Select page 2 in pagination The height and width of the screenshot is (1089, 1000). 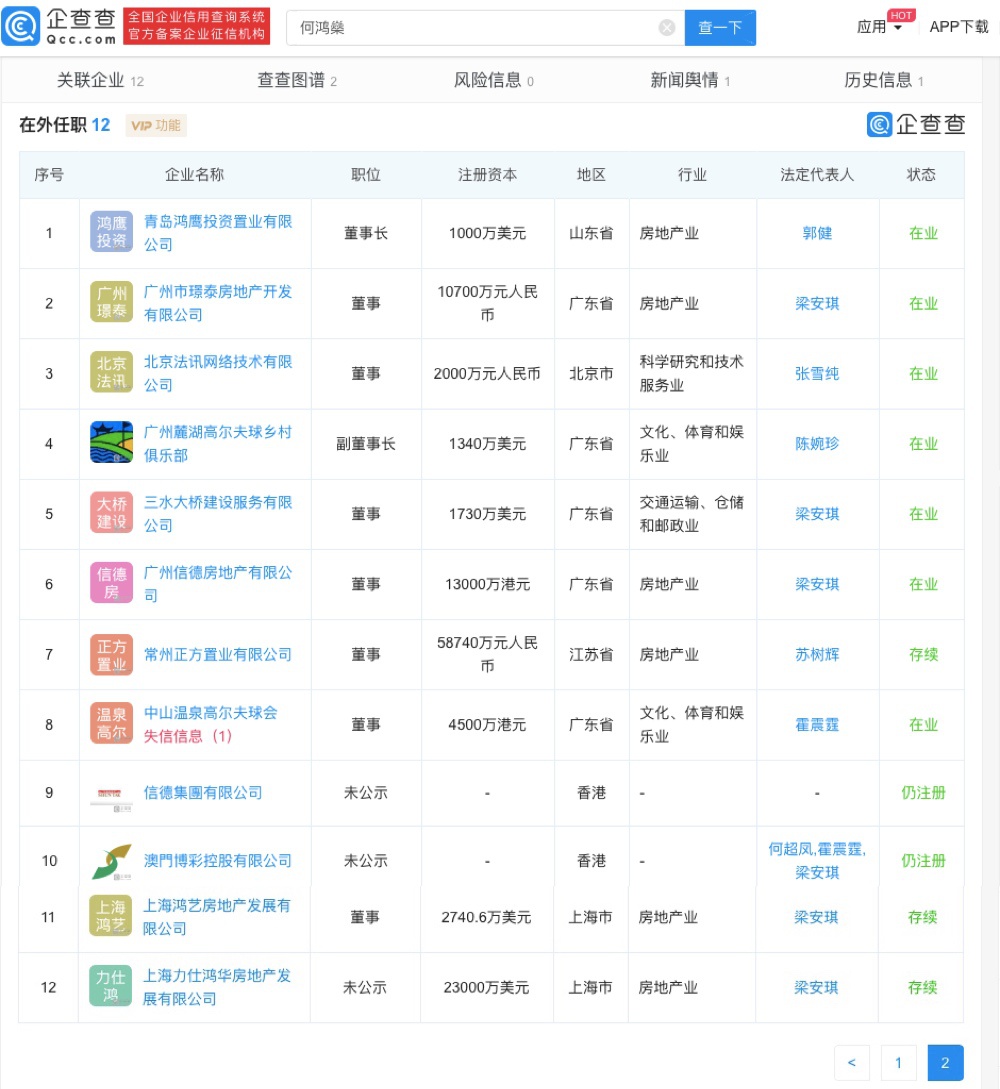945,1063
